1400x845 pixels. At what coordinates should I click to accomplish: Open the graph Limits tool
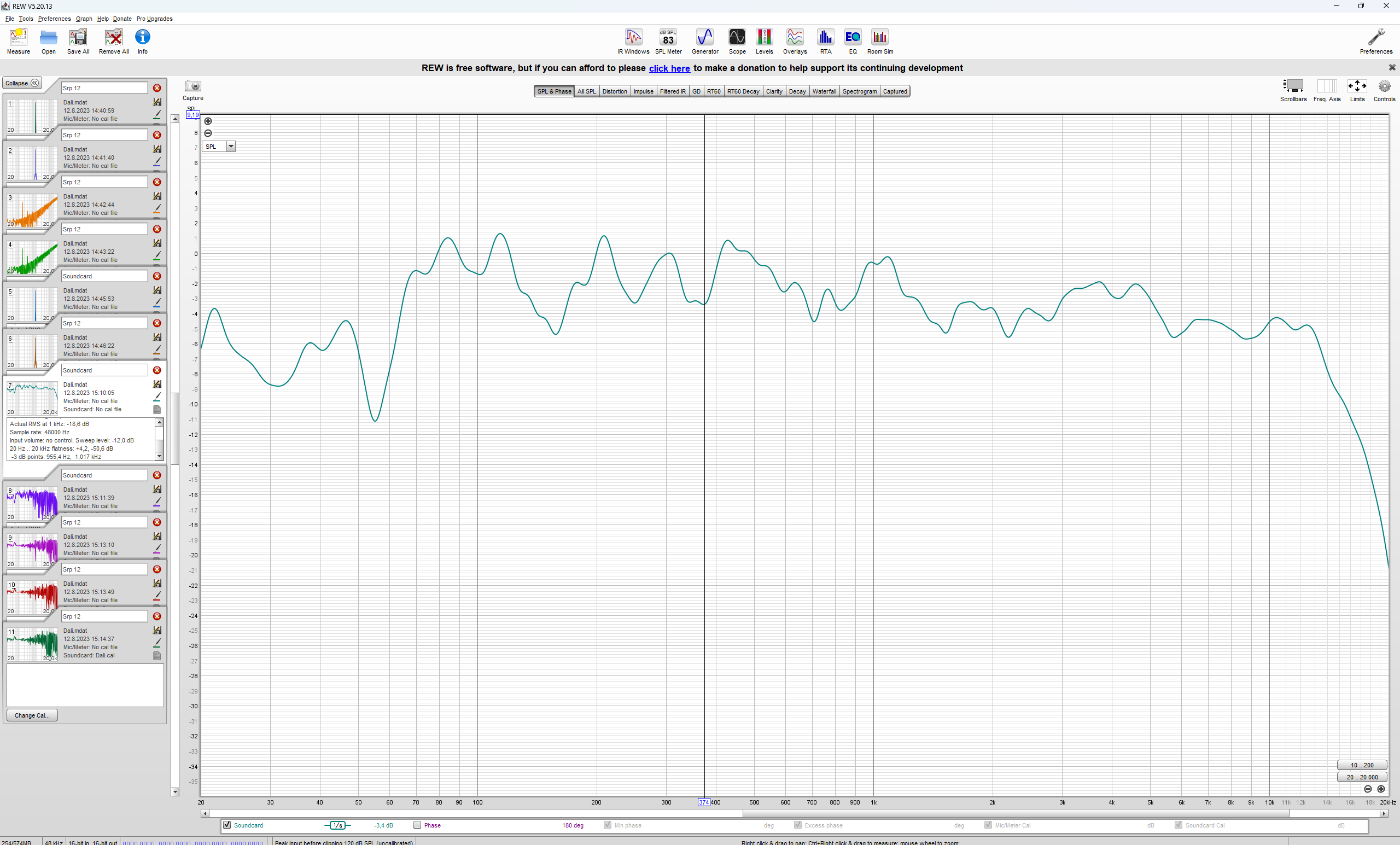pos(1357,86)
